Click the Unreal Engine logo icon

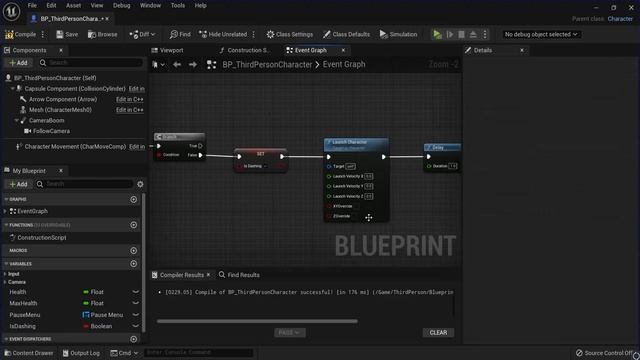[11, 11]
